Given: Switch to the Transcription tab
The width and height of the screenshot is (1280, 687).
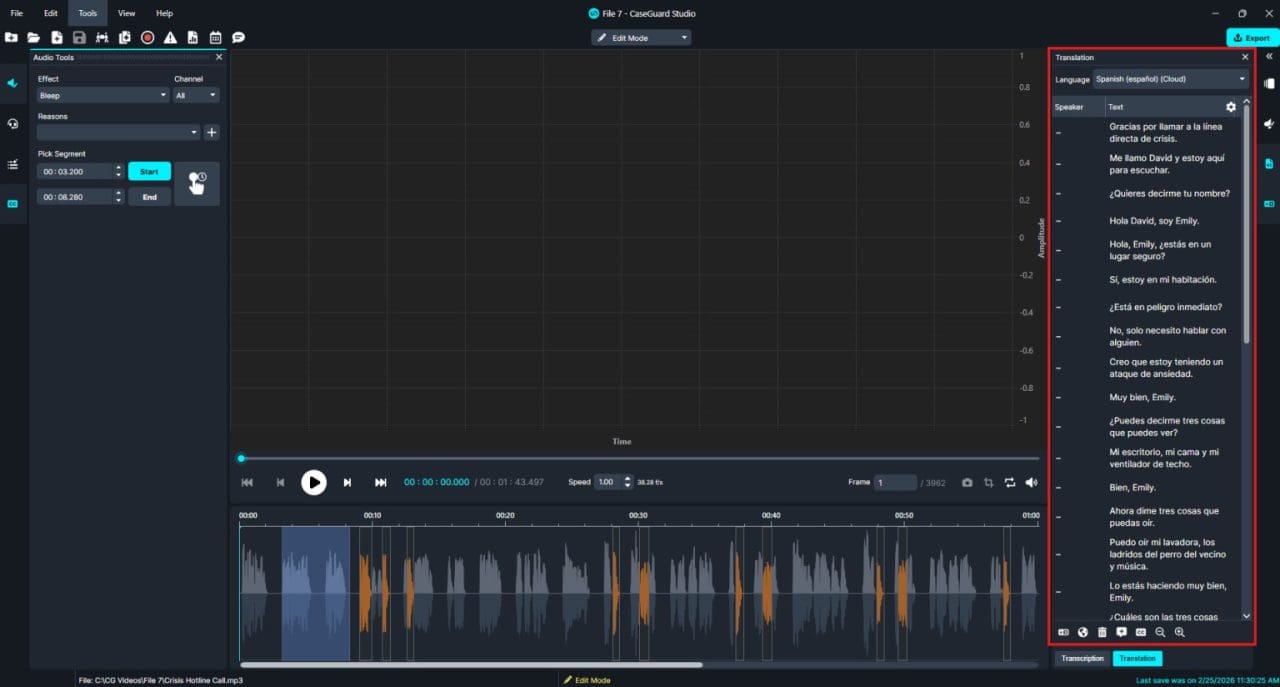Looking at the screenshot, I should [x=1082, y=659].
